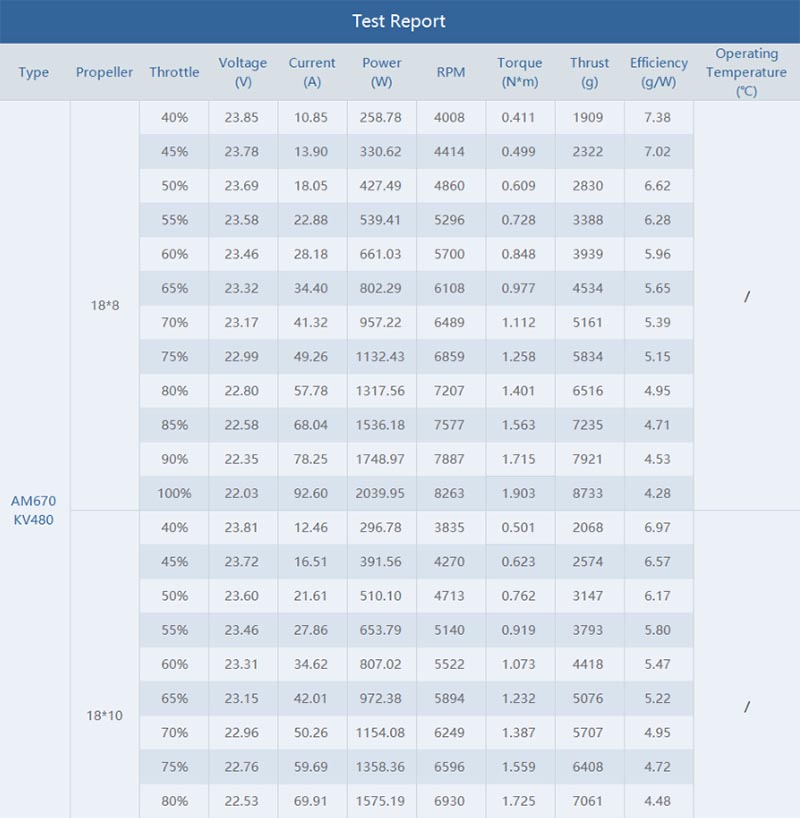Click the Torque (N*m) column header
Image resolution: width=800 pixels, height=818 pixels.
tap(520, 72)
